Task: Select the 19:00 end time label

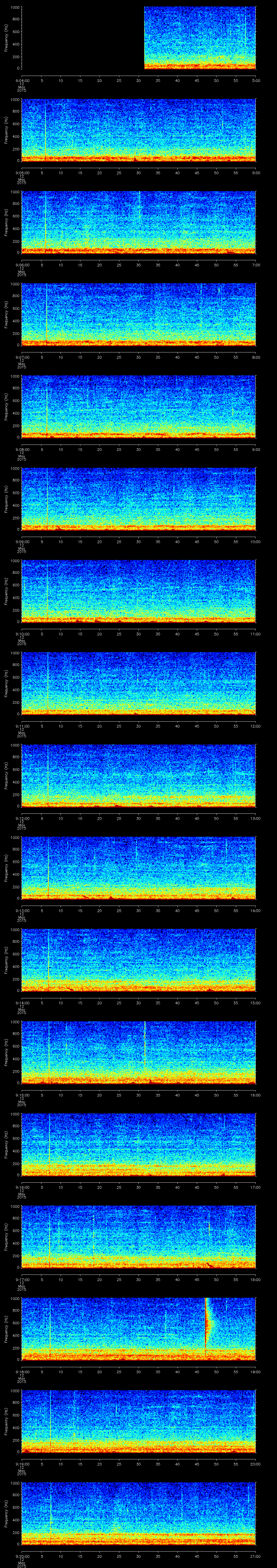Action: click(x=255, y=1372)
